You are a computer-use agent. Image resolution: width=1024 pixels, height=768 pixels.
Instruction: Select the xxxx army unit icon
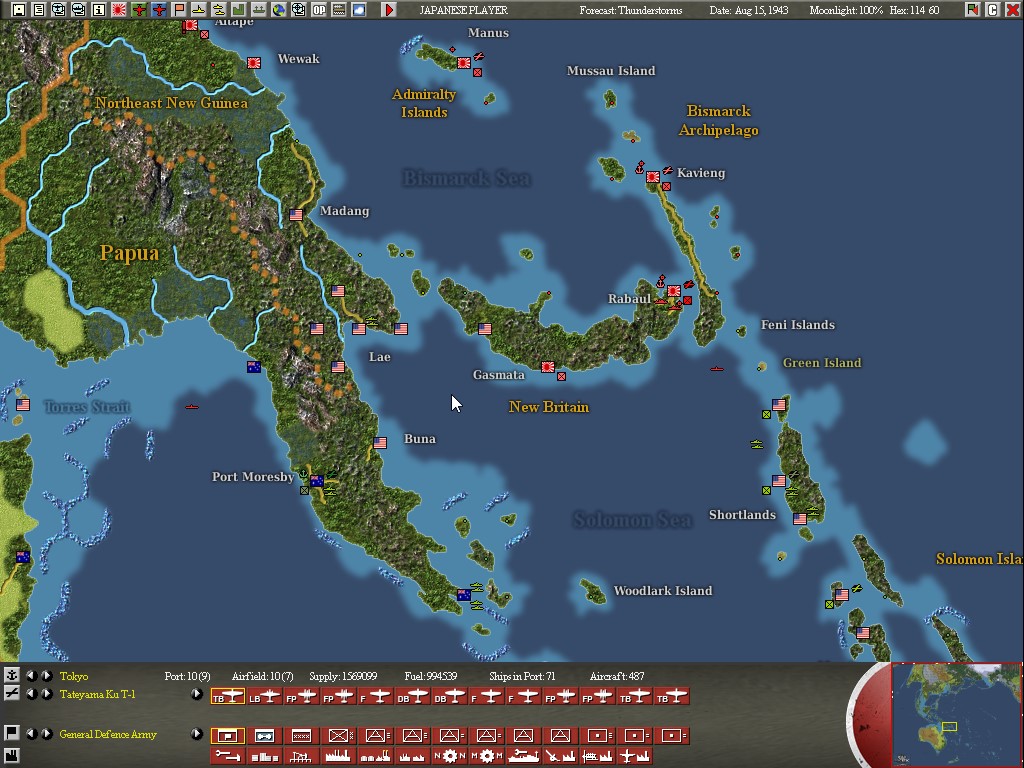pyautogui.click(x=301, y=736)
